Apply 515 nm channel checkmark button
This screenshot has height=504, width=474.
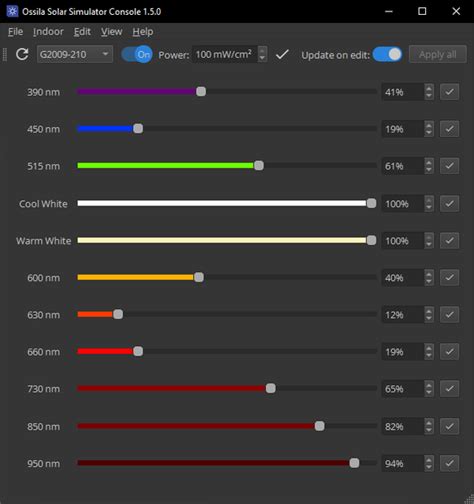point(449,166)
